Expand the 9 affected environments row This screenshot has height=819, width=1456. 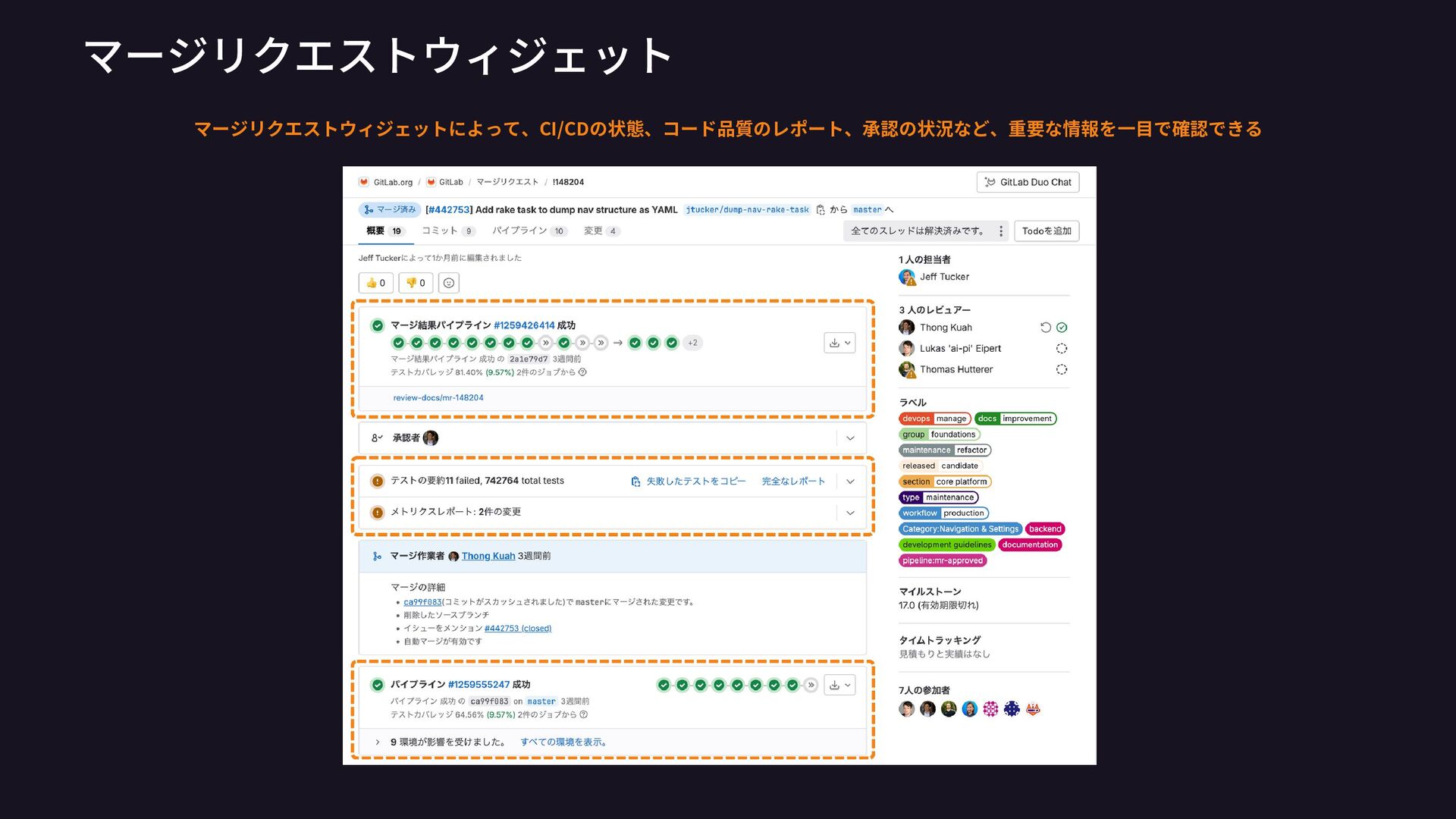pyautogui.click(x=378, y=742)
